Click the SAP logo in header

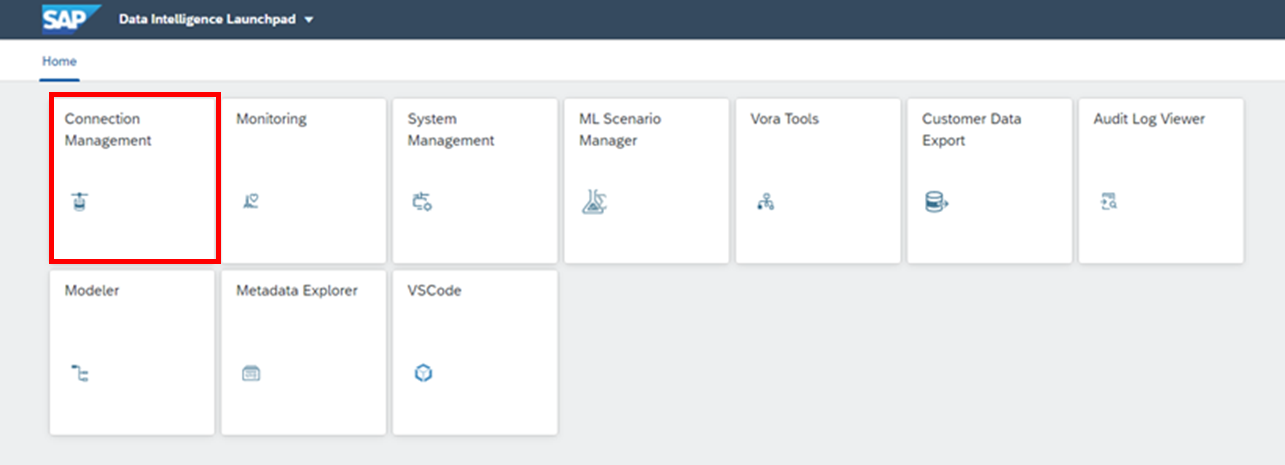point(72,19)
